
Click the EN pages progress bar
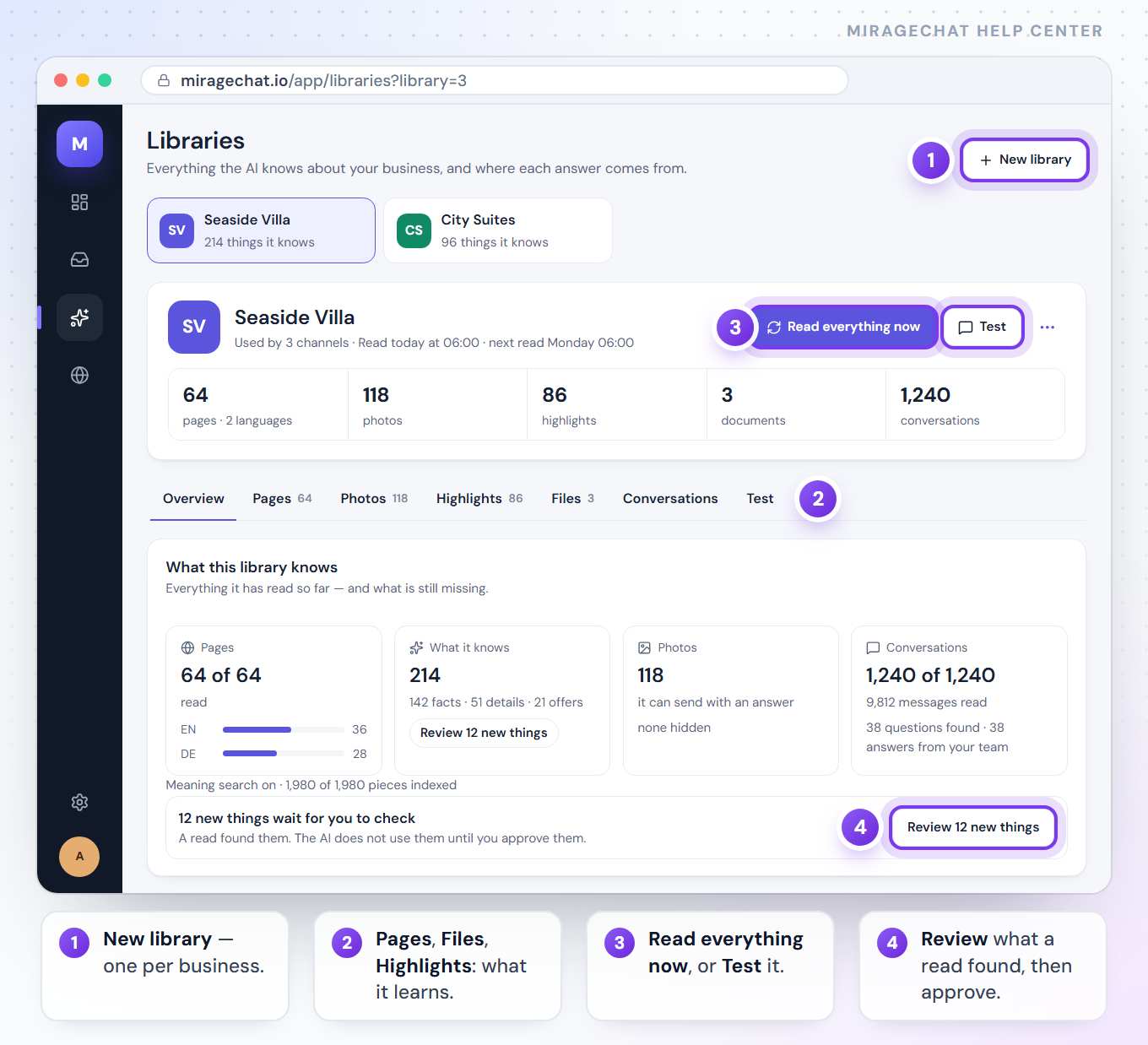pyautogui.click(x=283, y=729)
